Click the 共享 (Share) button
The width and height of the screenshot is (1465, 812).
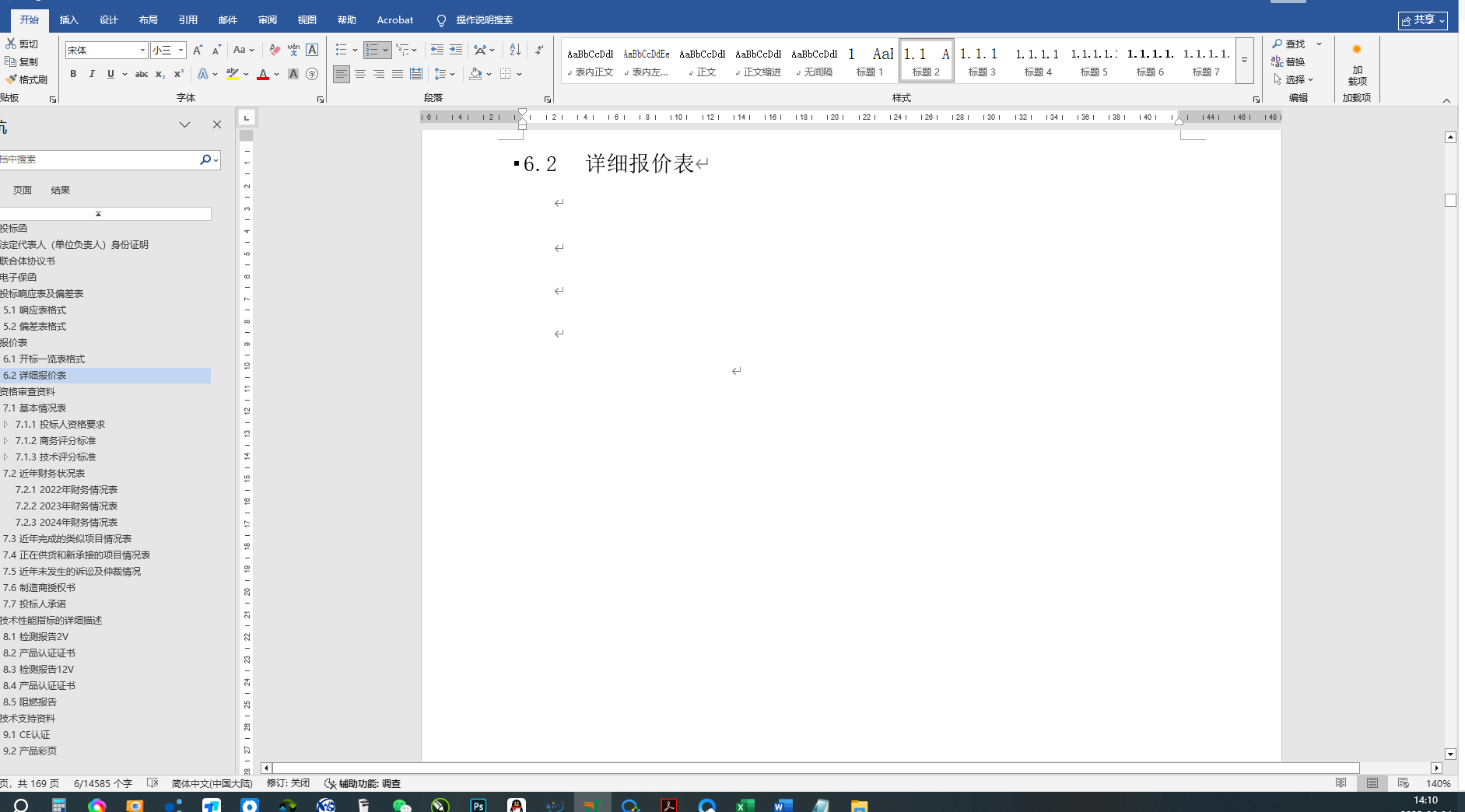[1423, 20]
